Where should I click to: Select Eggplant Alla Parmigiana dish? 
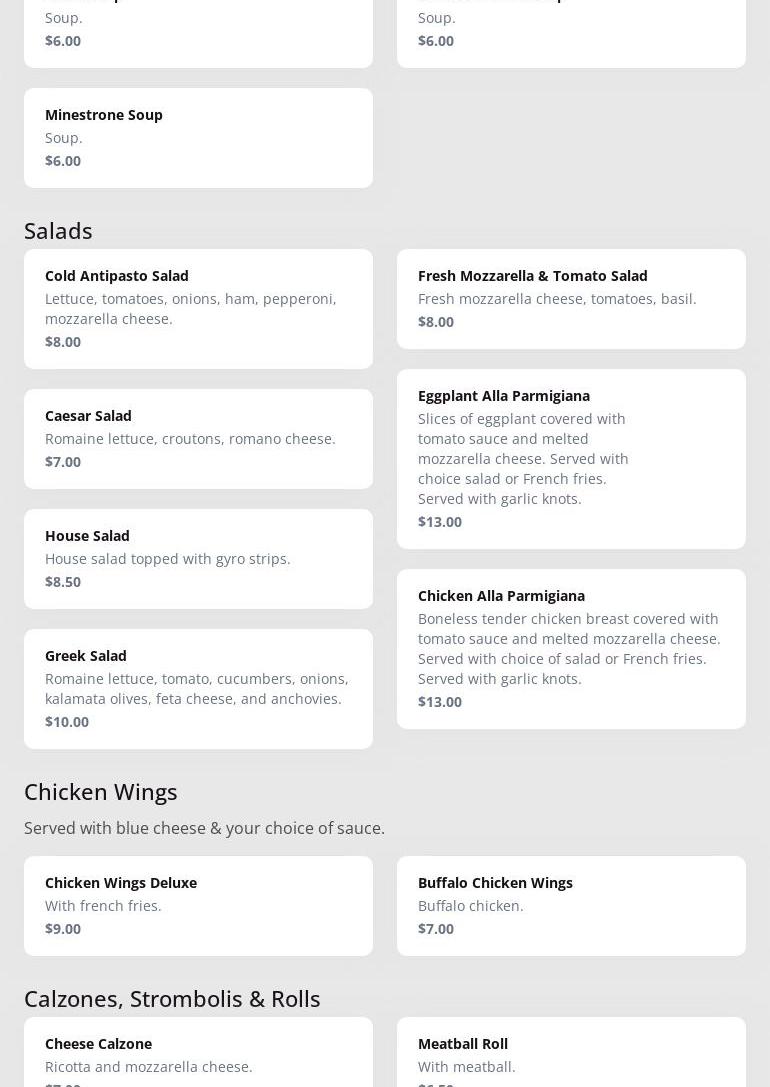coord(571,458)
